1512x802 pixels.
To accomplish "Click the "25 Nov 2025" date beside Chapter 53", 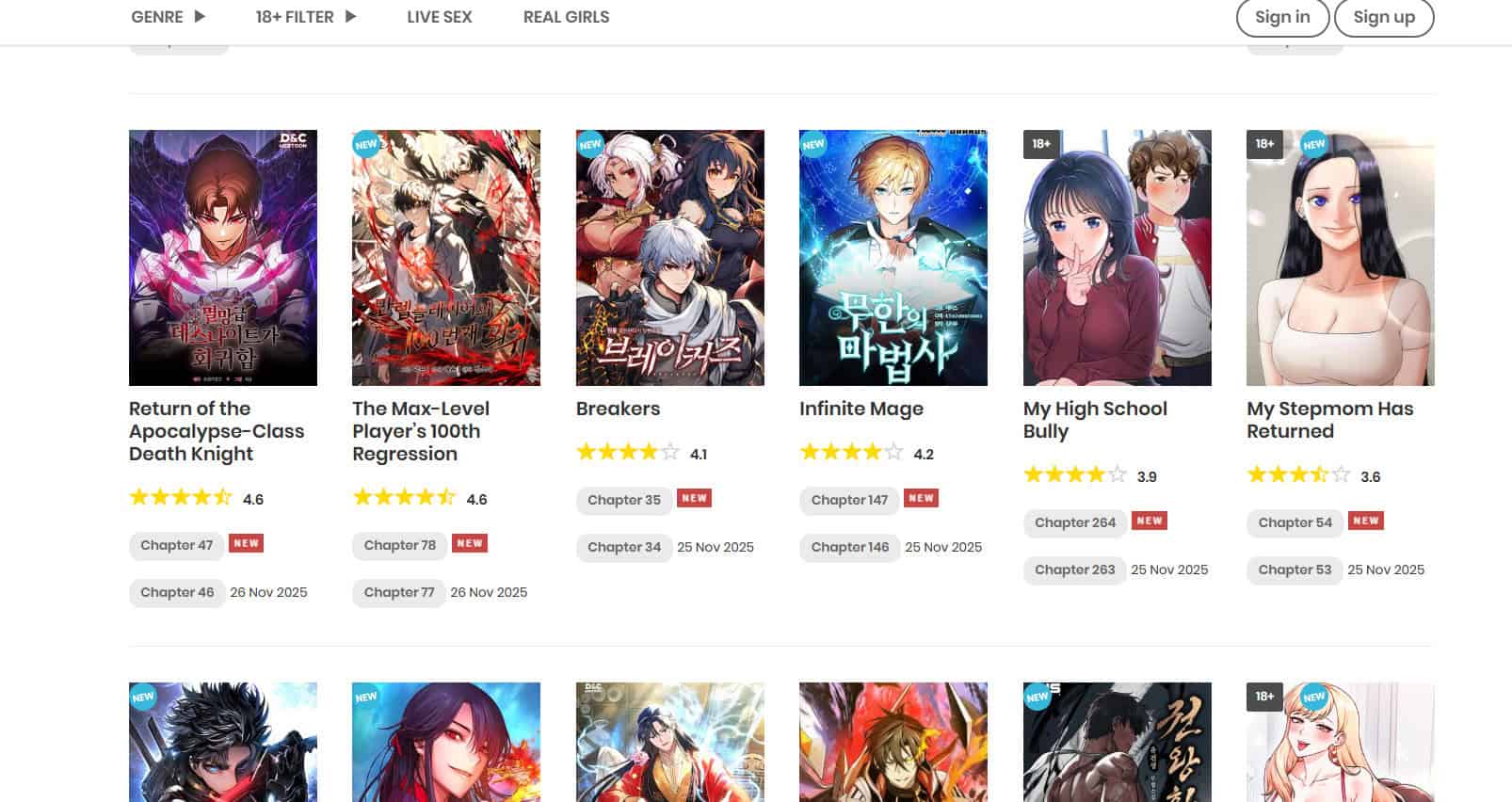I will pos(1386,569).
